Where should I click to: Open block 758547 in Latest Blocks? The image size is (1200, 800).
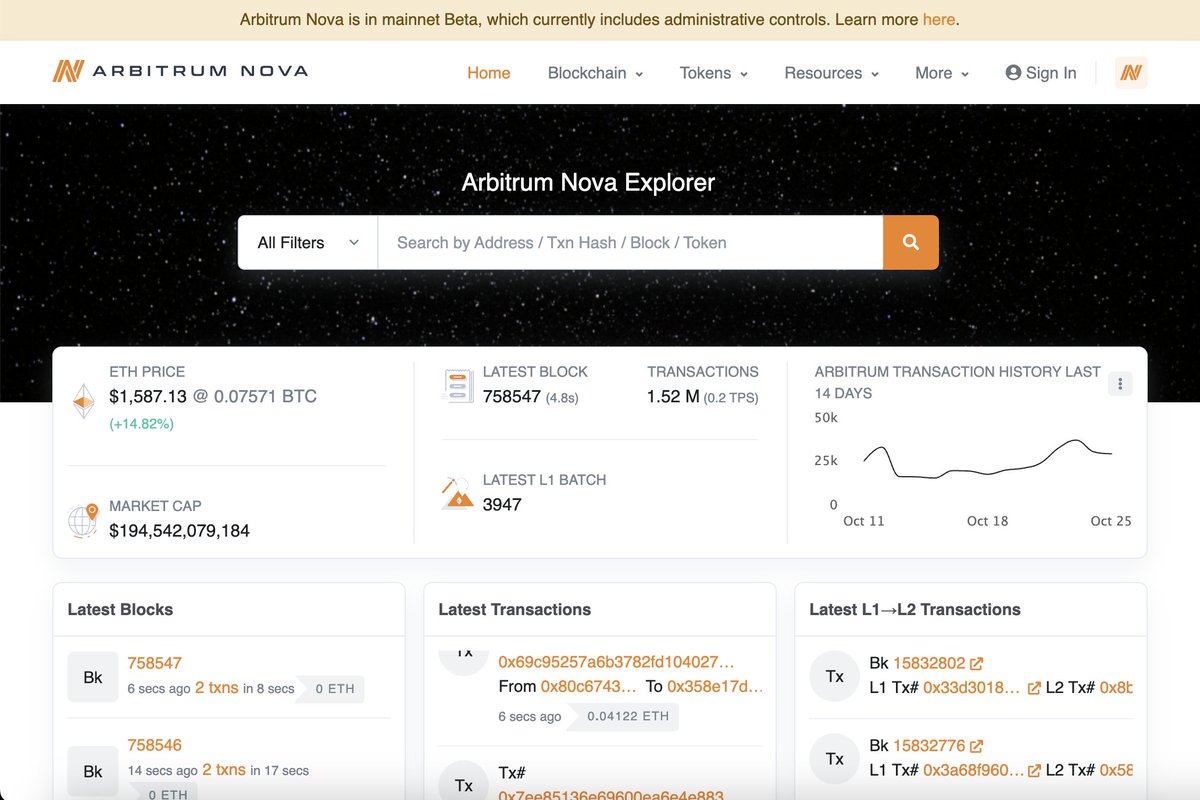(x=155, y=663)
